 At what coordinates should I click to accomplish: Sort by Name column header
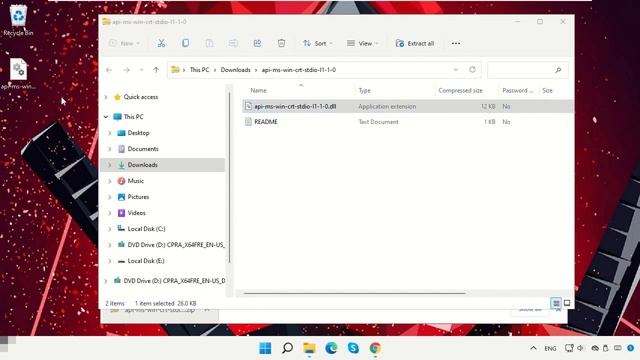coord(258,91)
